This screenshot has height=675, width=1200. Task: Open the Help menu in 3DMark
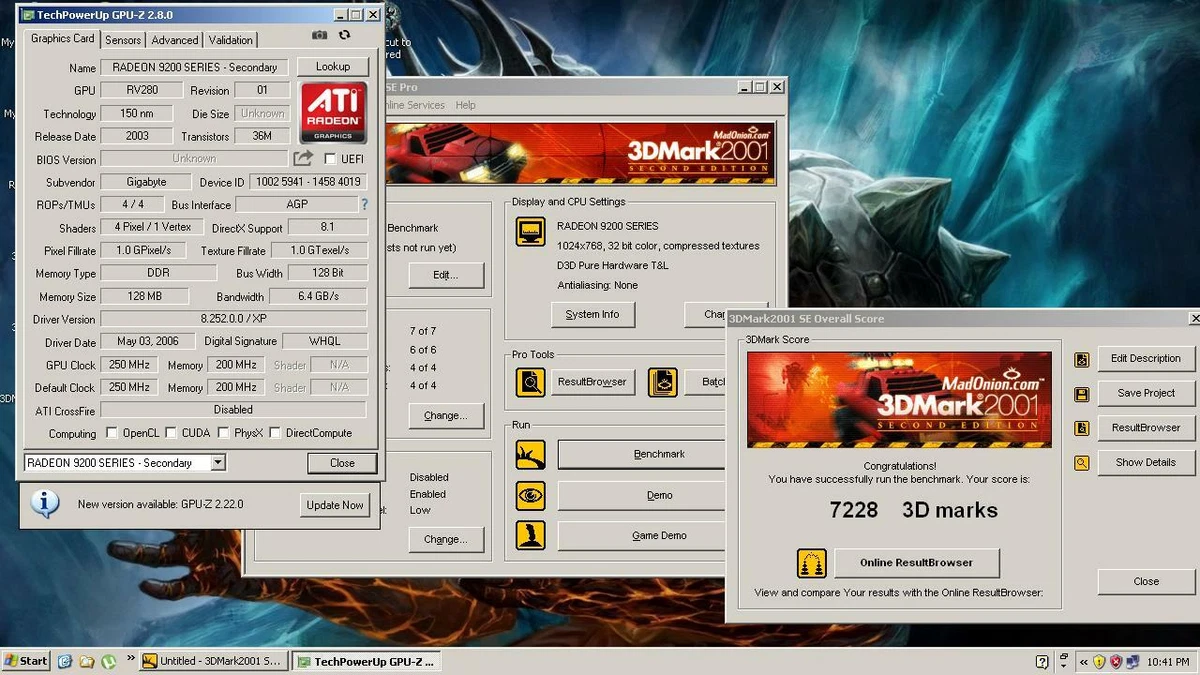pyautogui.click(x=465, y=105)
